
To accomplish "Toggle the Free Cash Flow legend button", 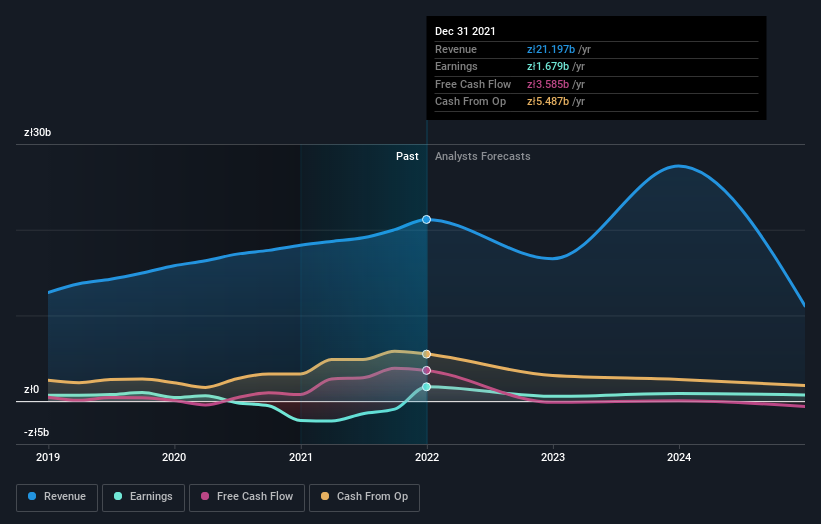I will tap(247, 497).
